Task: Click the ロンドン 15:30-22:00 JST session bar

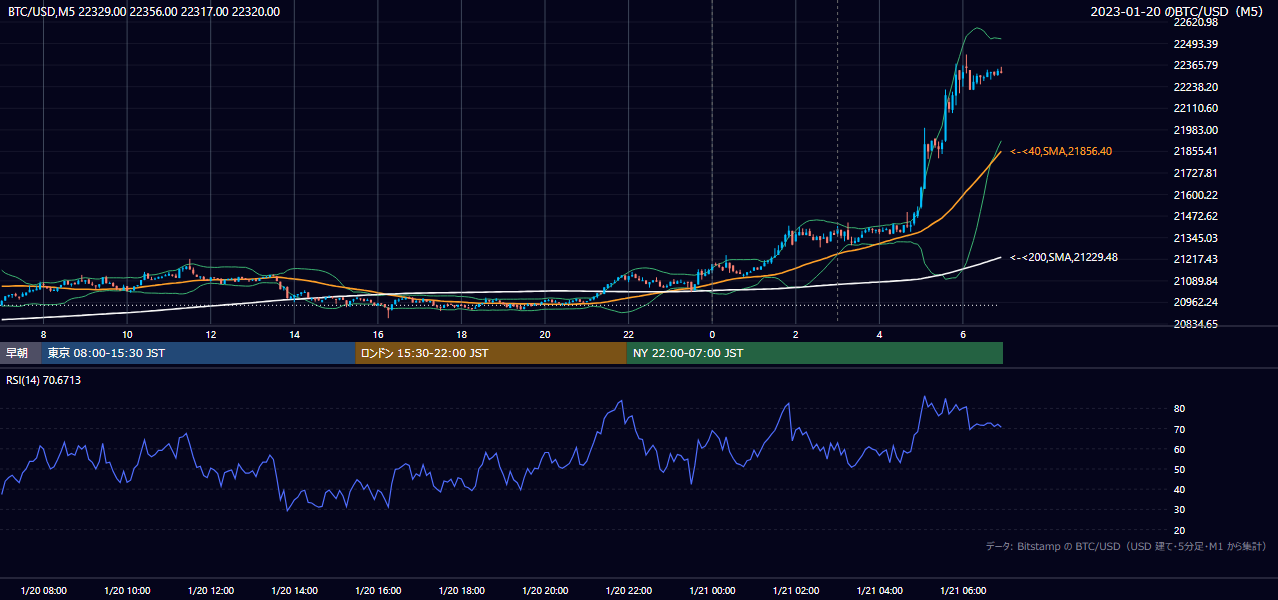Action: [491, 353]
